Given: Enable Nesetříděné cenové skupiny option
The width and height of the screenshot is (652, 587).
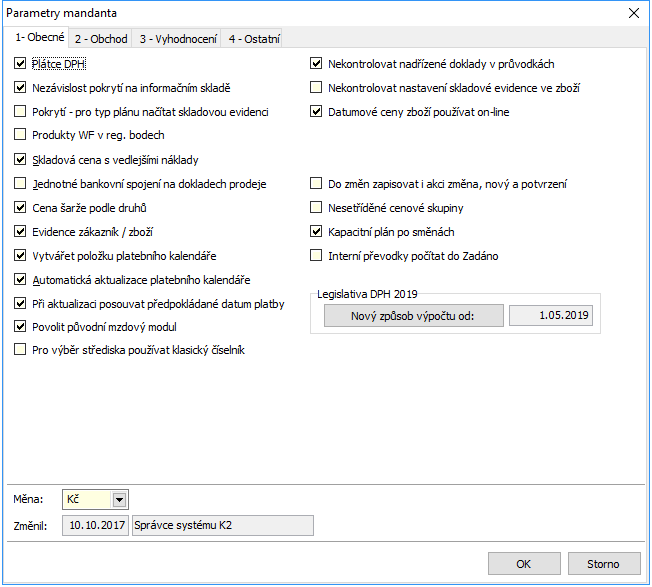Looking at the screenshot, I should tap(316, 207).
